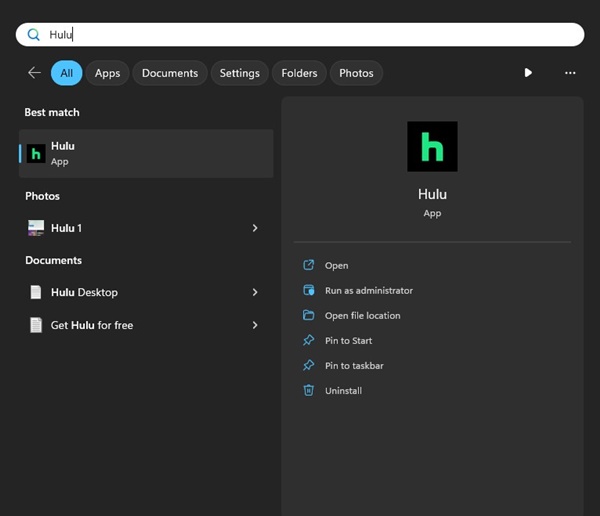
Task: Click the Uninstall trash can icon
Action: (x=308, y=390)
